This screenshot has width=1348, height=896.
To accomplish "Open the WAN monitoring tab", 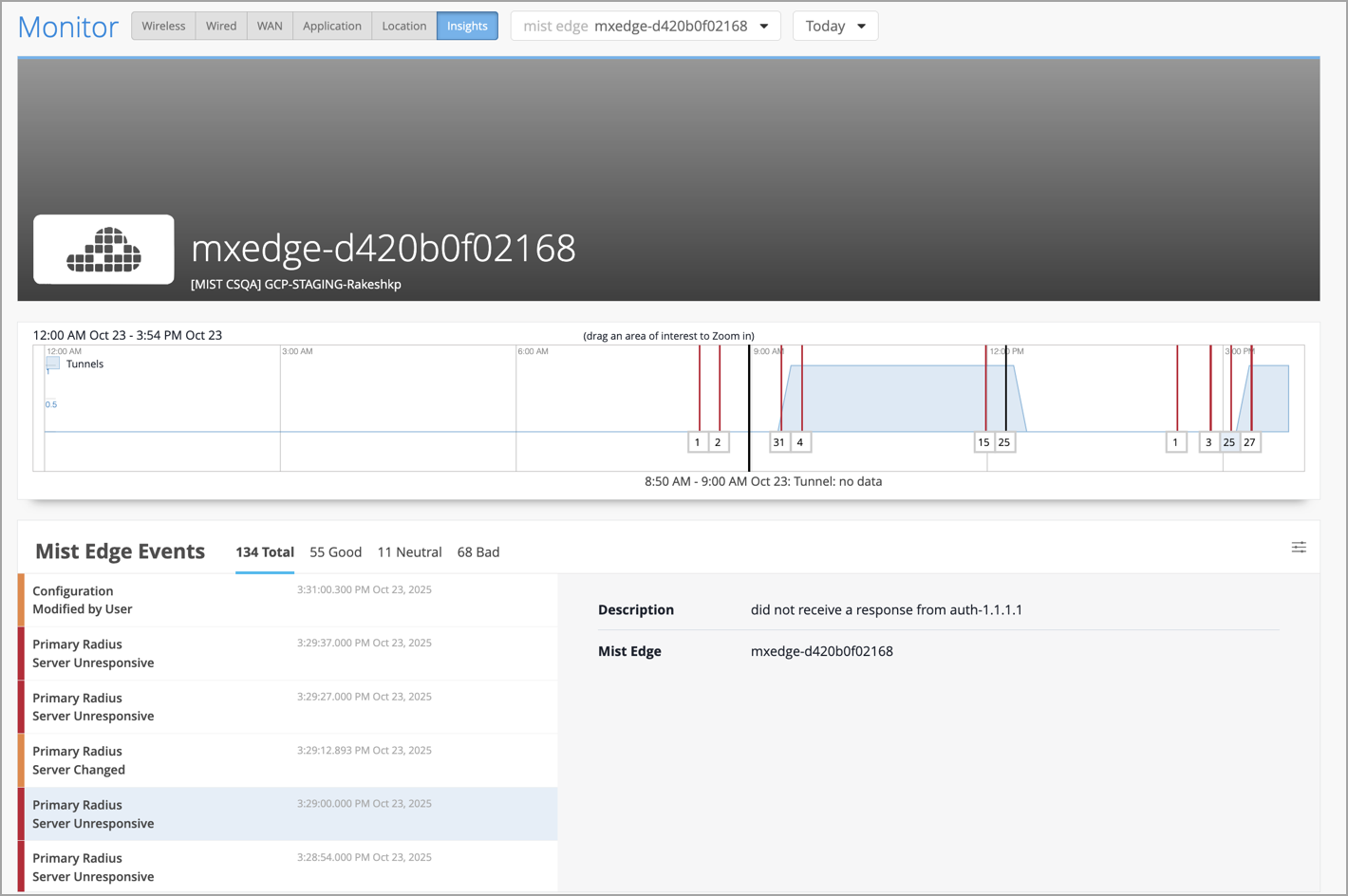I will 270,27.
